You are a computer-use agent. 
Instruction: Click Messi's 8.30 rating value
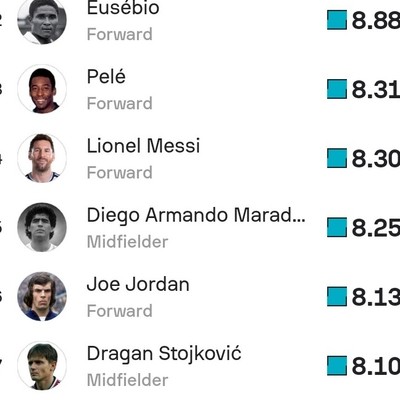click(x=376, y=158)
